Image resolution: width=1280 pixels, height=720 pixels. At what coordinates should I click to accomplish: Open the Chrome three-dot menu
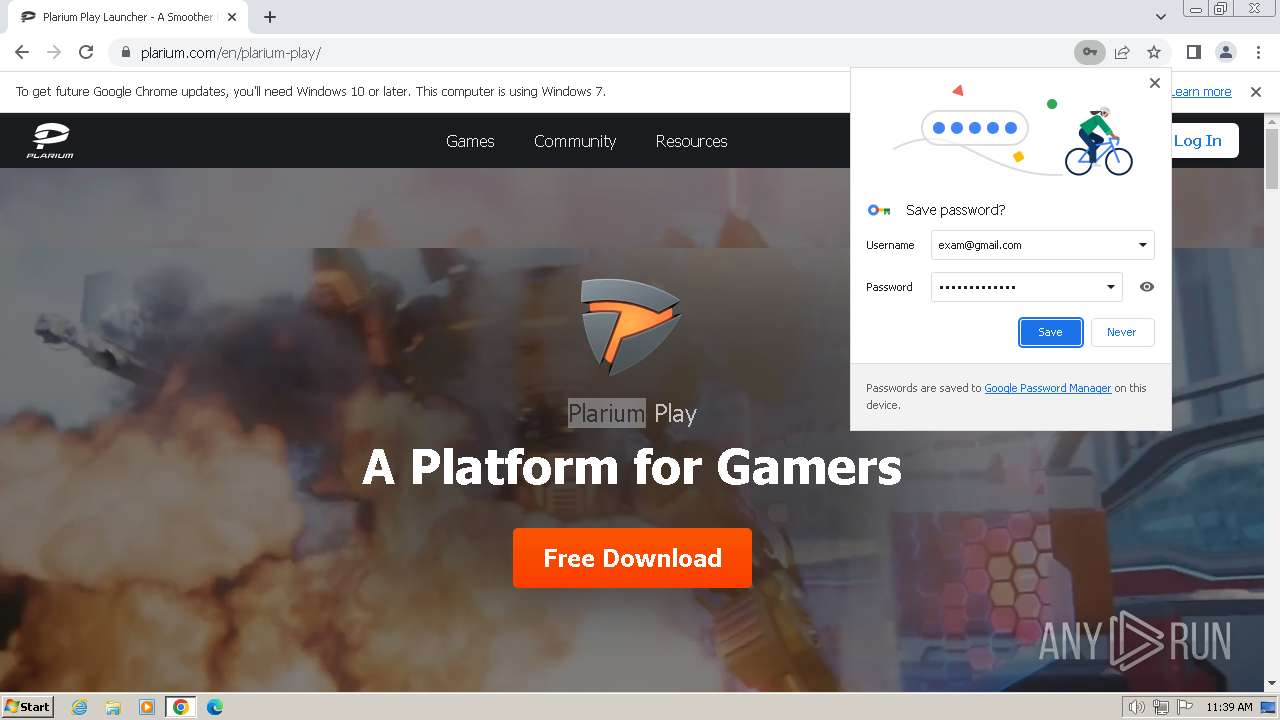[1258, 52]
